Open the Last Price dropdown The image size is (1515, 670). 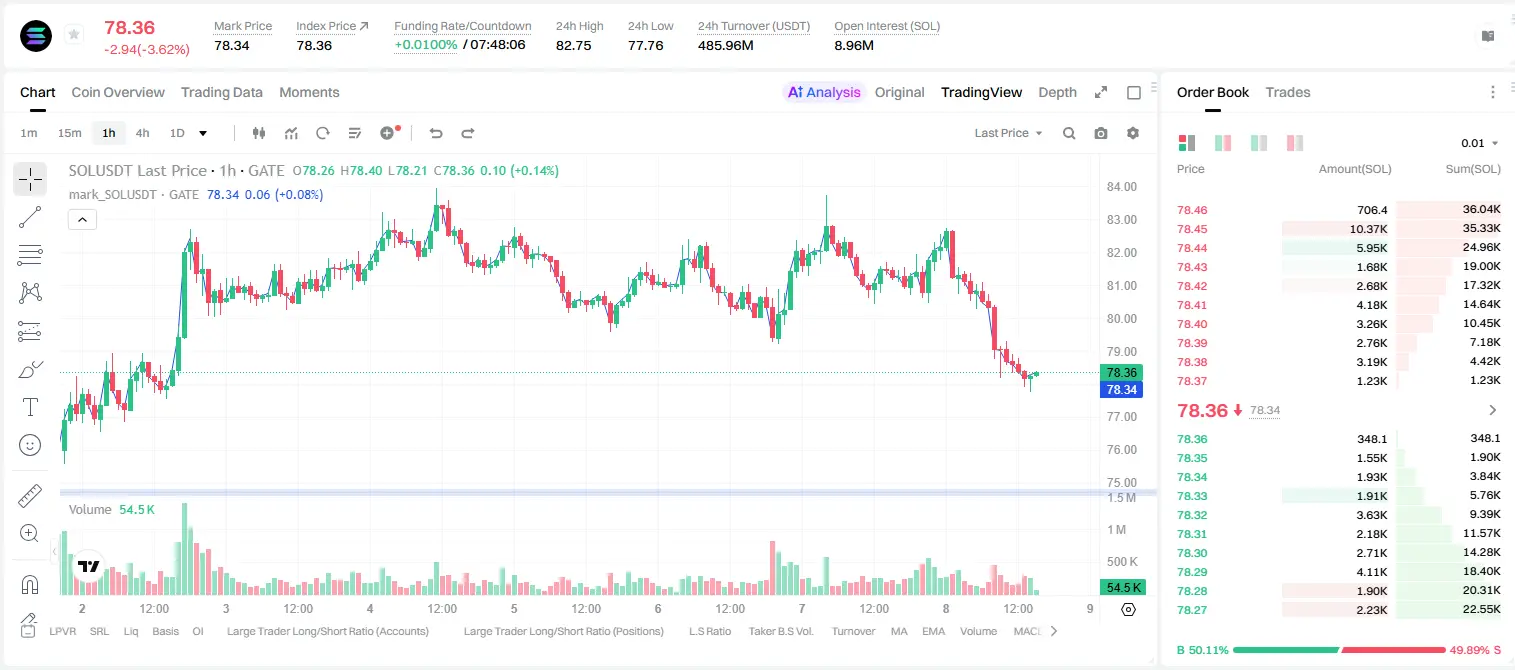coord(1008,133)
